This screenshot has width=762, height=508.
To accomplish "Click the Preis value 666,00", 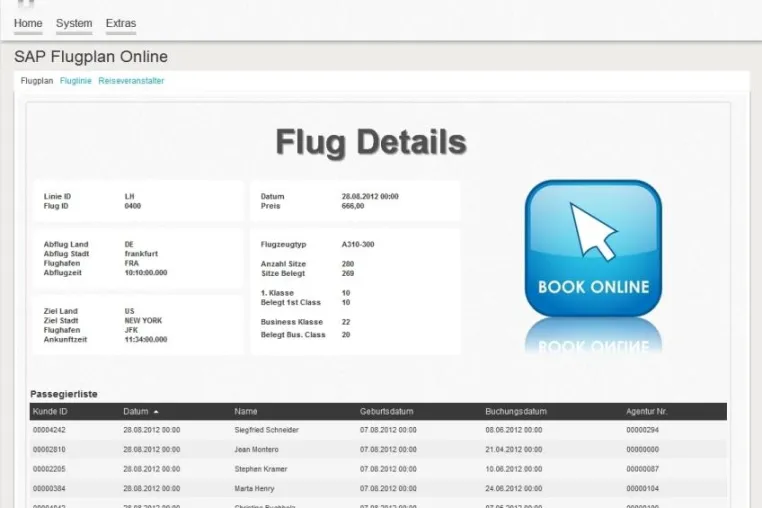I will [x=353, y=206].
